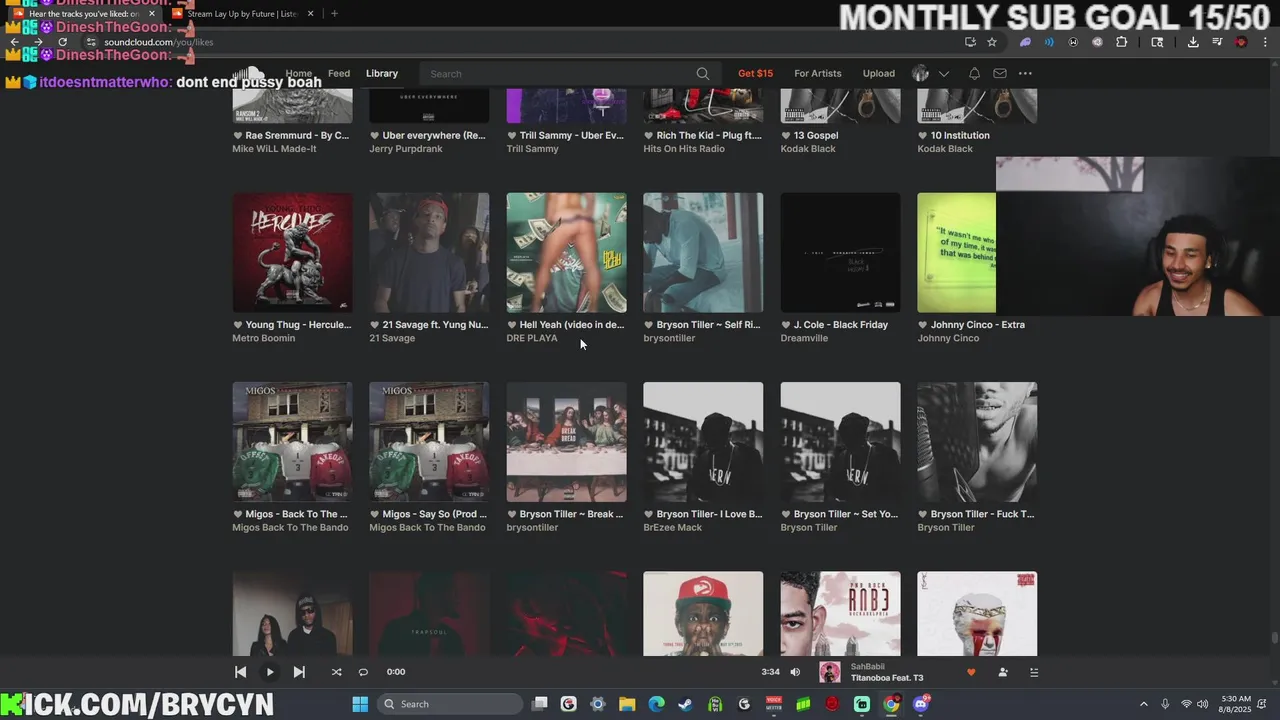Unlike '13 Gospel' via its heart icon
This screenshot has height=720, width=1280.
786,135
